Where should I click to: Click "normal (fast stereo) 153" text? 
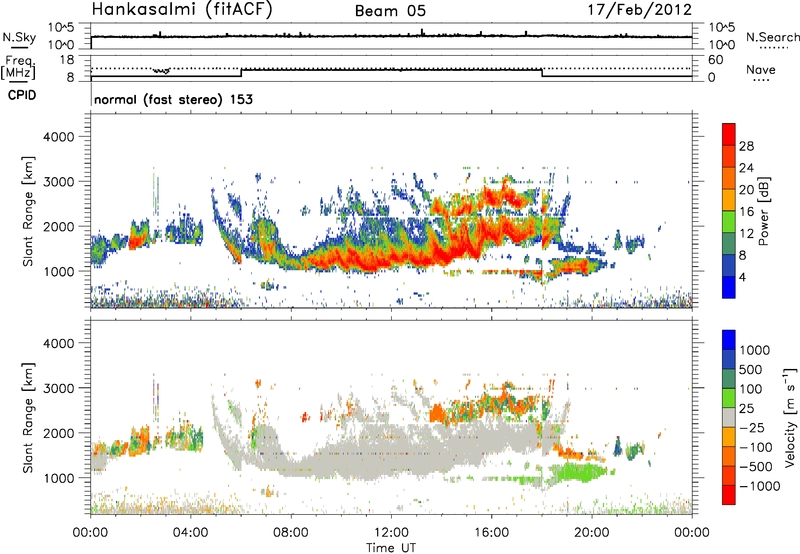tap(173, 99)
